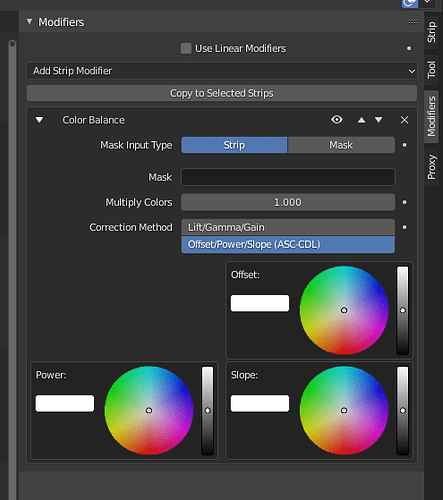Open the Add Strip Modifier dropdown

(222, 71)
